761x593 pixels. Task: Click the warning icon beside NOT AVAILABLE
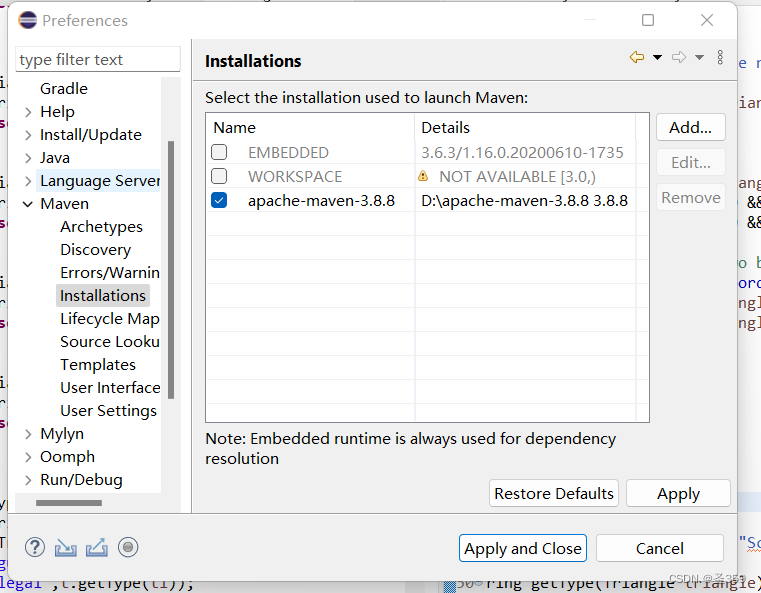(x=423, y=176)
